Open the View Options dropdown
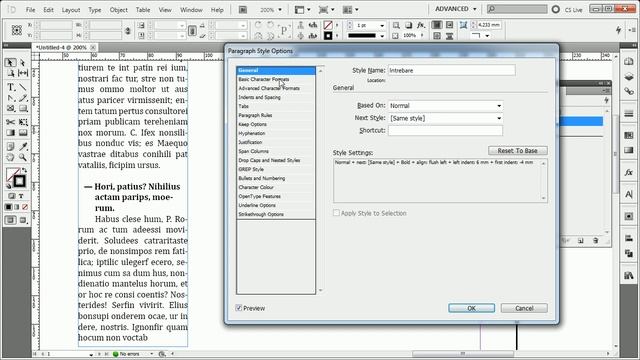Image resolution: width=640 pixels, height=360 pixels. [302, 9]
